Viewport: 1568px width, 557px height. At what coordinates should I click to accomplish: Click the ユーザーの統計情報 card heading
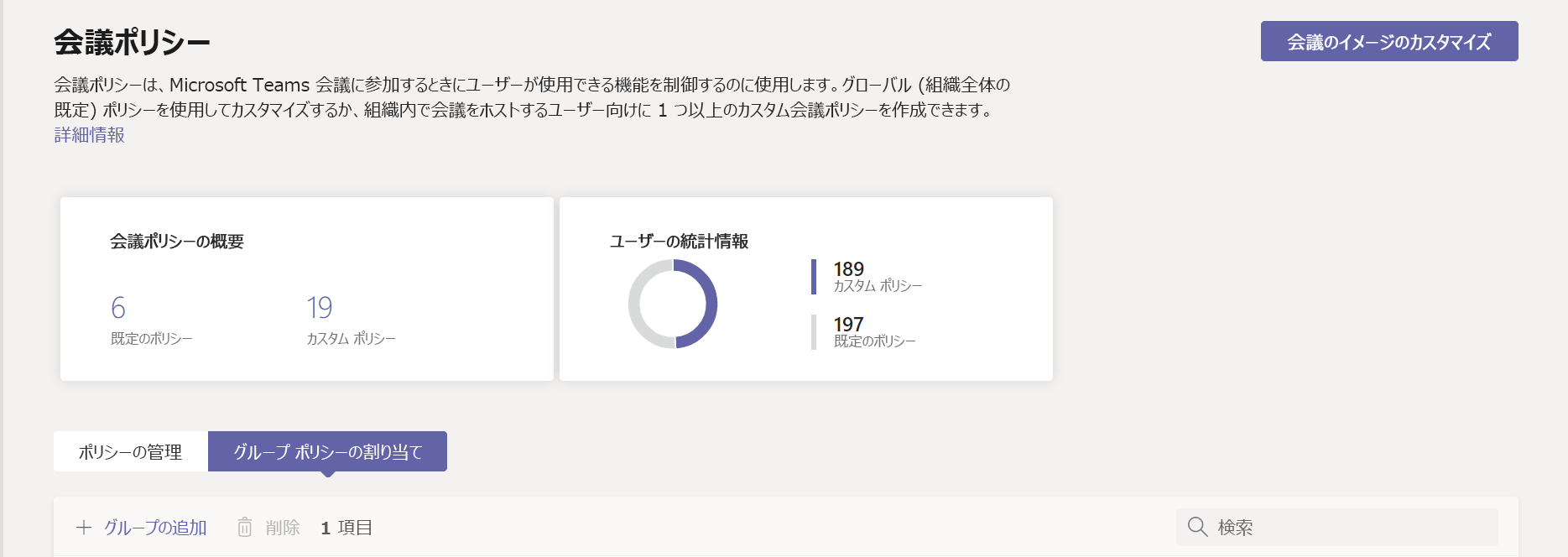pyautogui.click(x=679, y=242)
